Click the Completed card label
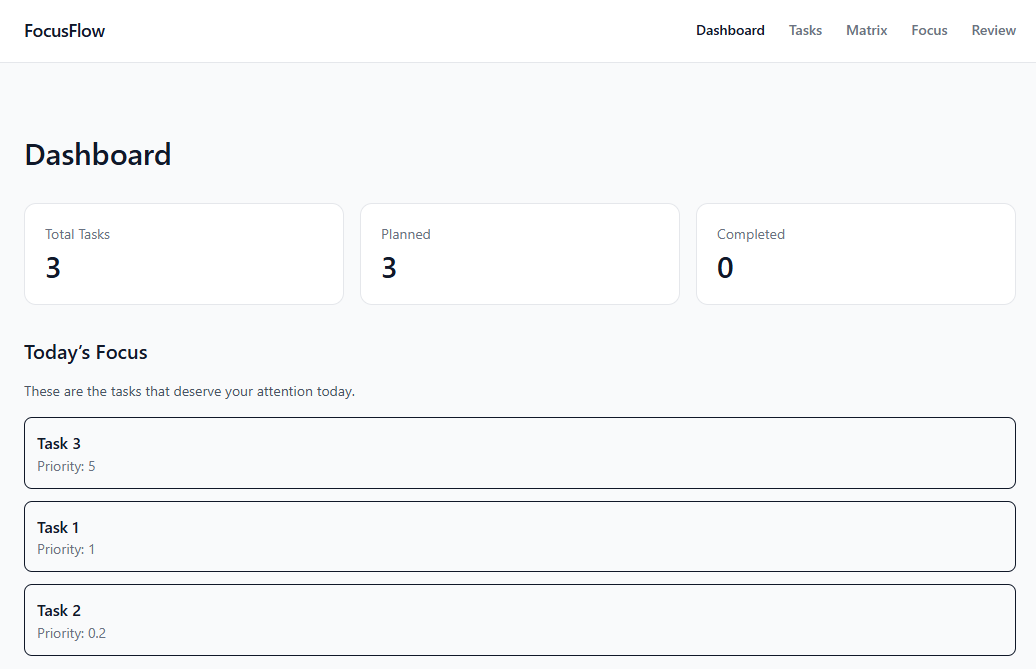Image resolution: width=1036 pixels, height=669 pixels. point(750,234)
